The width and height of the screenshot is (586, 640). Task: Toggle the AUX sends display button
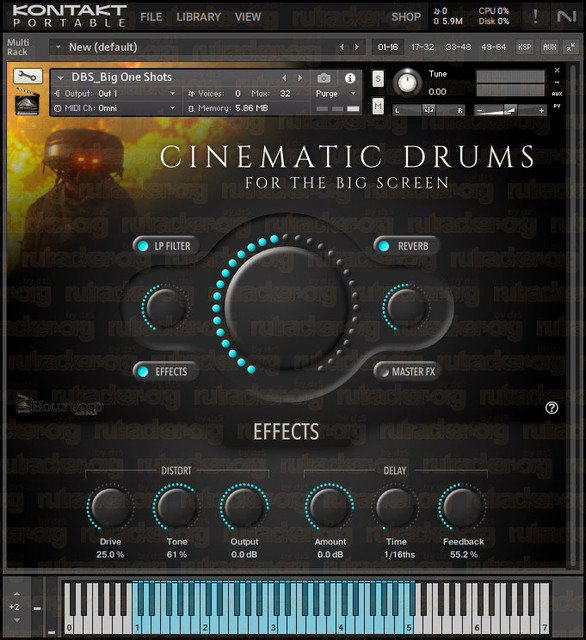(x=550, y=47)
